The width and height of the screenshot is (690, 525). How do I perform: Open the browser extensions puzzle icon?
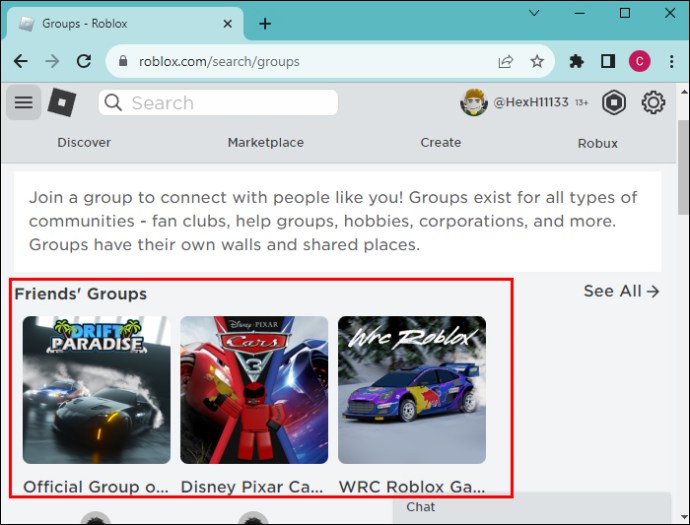click(576, 61)
